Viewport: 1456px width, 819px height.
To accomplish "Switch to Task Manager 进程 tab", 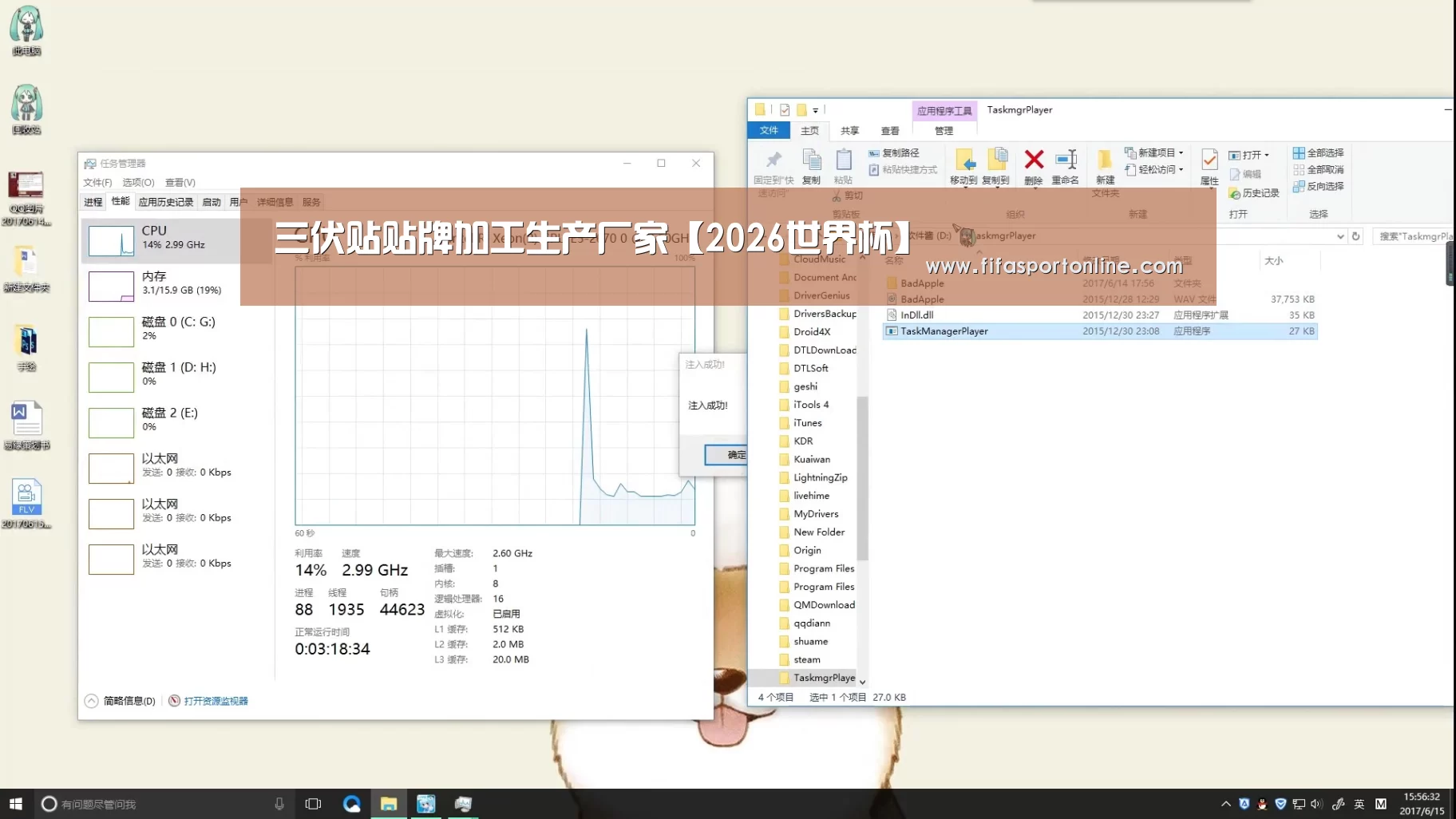I will coord(93,202).
